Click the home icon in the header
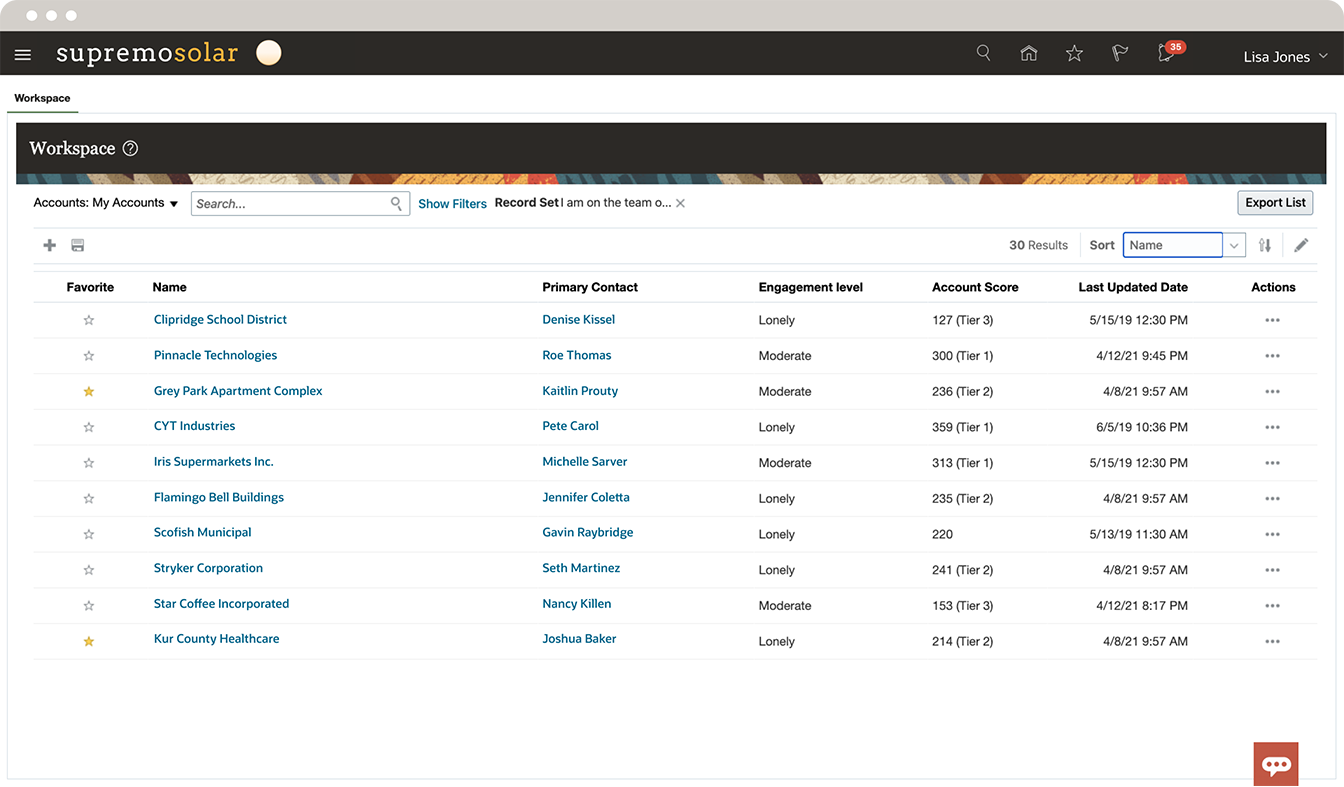1344x787 pixels. (x=1029, y=53)
